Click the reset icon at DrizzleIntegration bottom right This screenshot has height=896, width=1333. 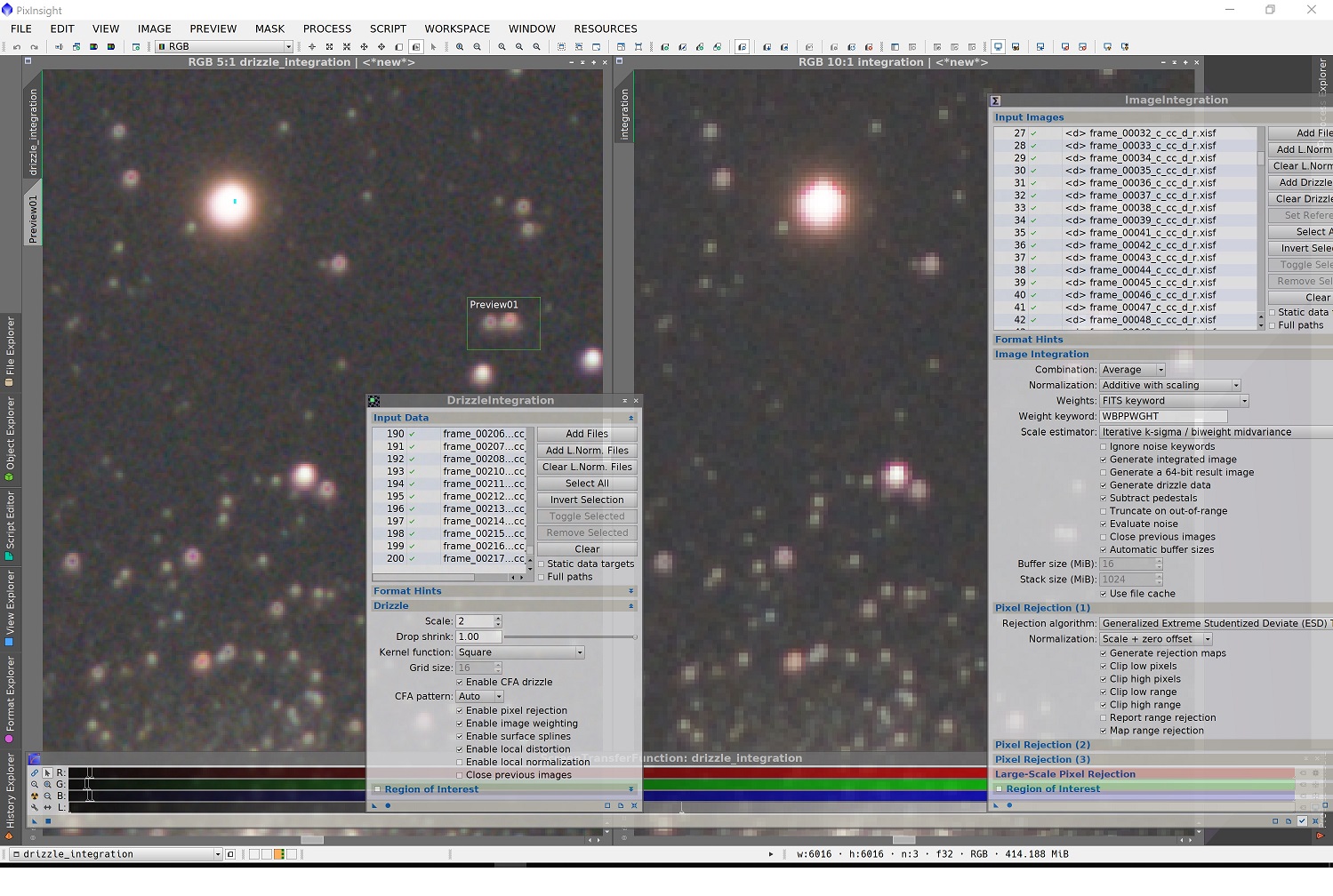pyautogui.click(x=634, y=805)
